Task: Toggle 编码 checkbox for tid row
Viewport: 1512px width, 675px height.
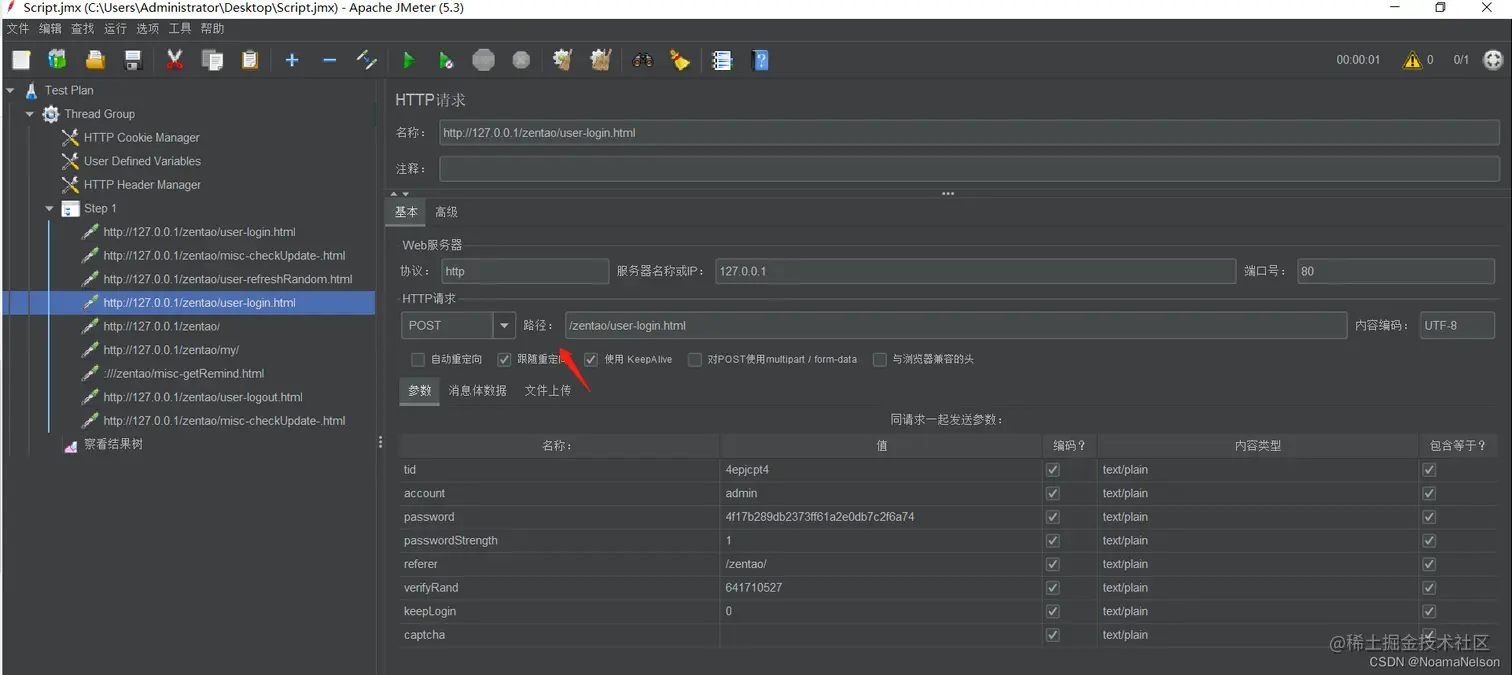Action: click(x=1052, y=470)
